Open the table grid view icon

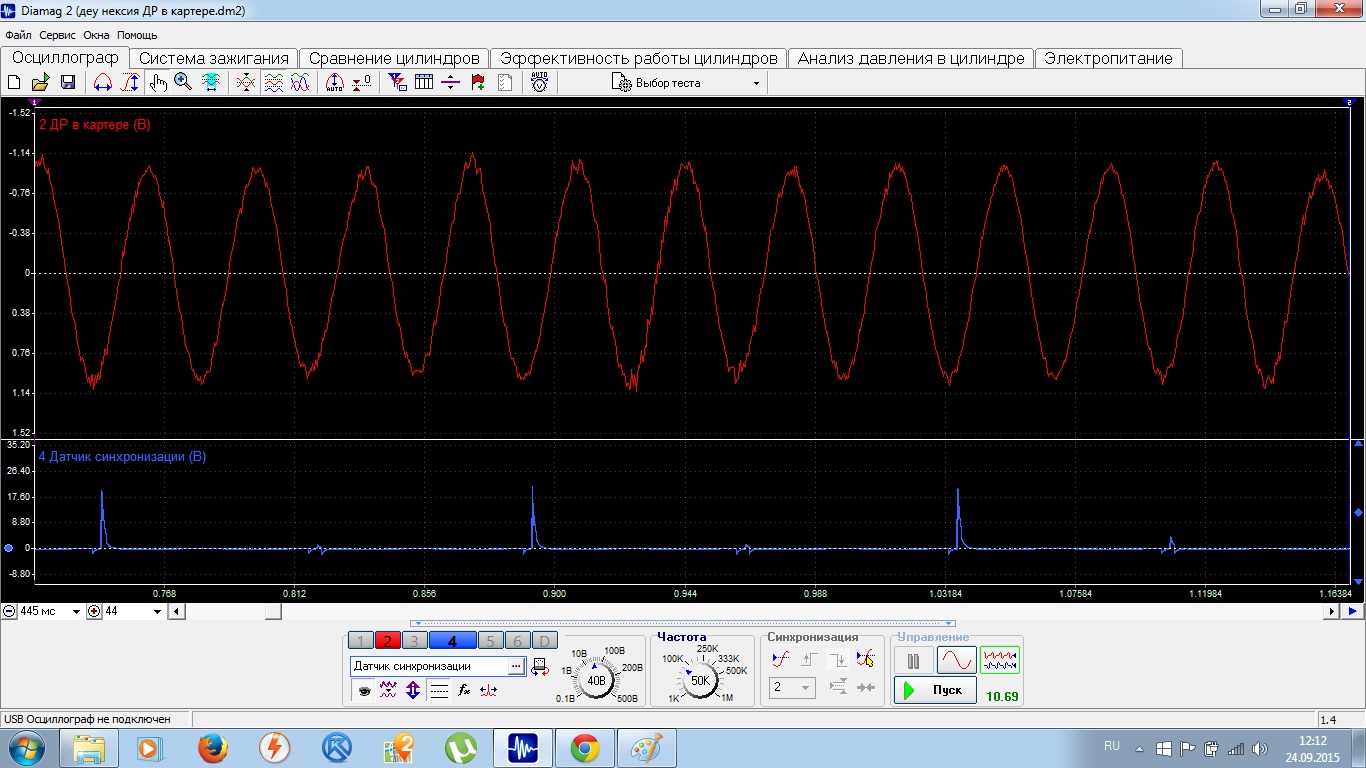coord(424,83)
